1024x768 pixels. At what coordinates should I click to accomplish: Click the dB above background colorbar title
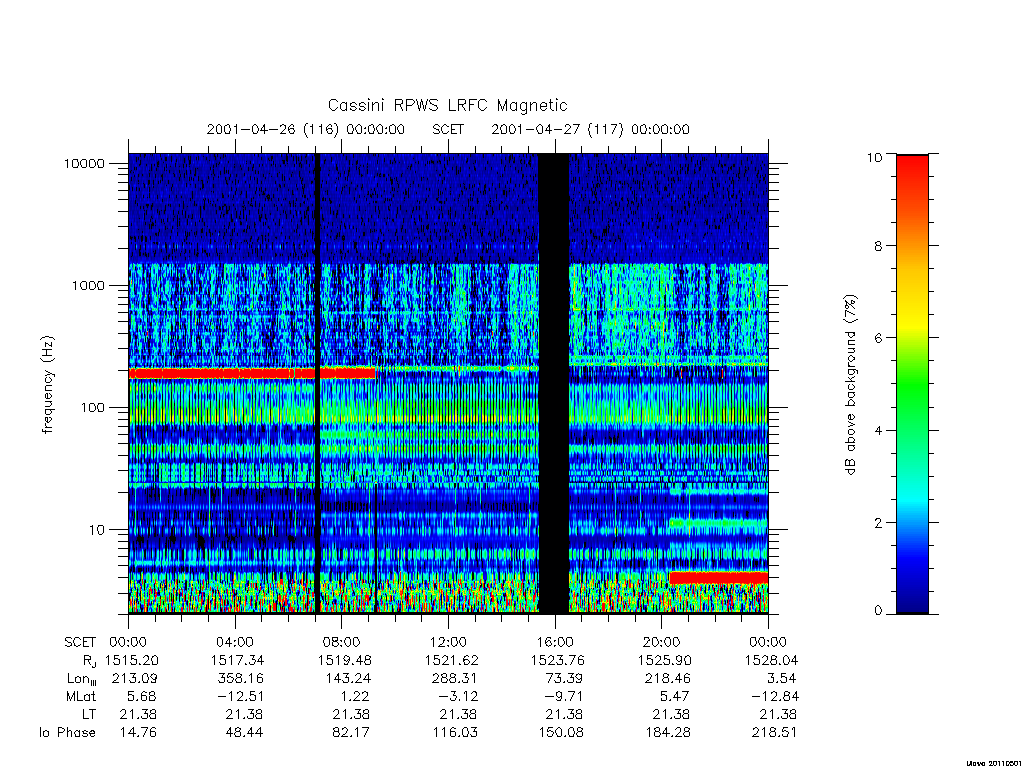pyautogui.click(x=850, y=385)
